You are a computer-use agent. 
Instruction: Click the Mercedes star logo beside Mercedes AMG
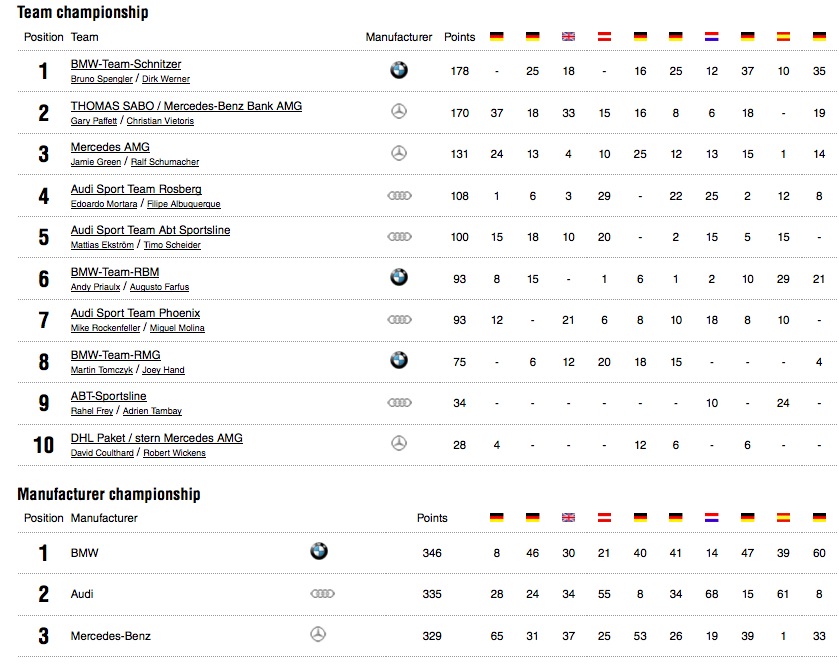(x=399, y=154)
